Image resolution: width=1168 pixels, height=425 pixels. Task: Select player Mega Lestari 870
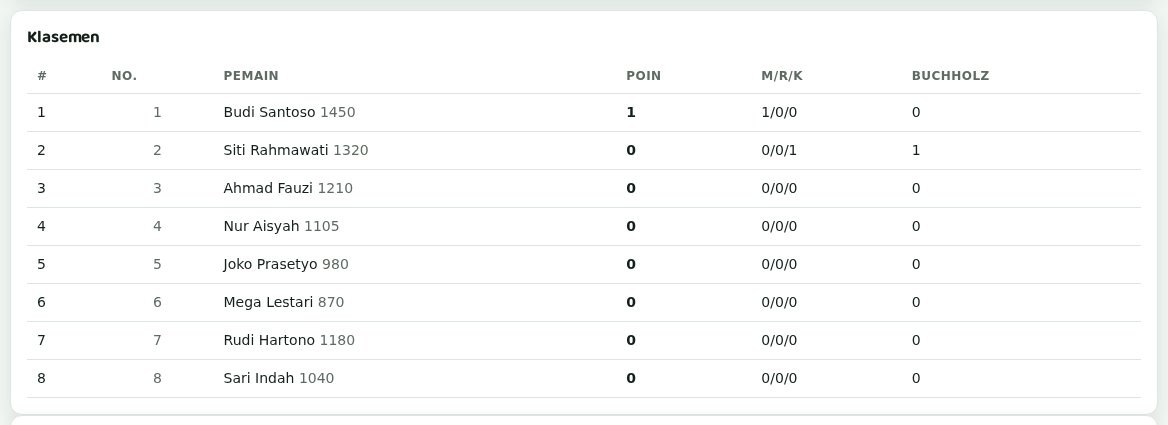(x=284, y=302)
